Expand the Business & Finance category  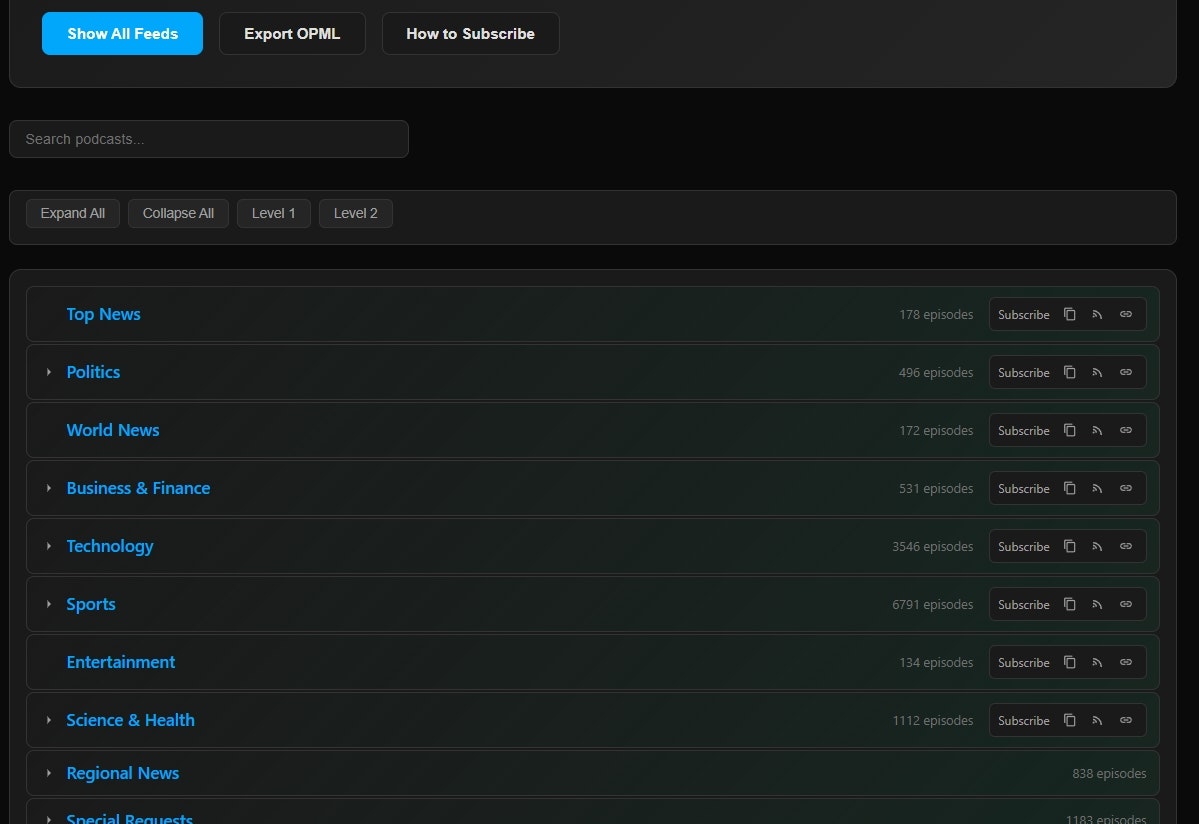pos(49,488)
